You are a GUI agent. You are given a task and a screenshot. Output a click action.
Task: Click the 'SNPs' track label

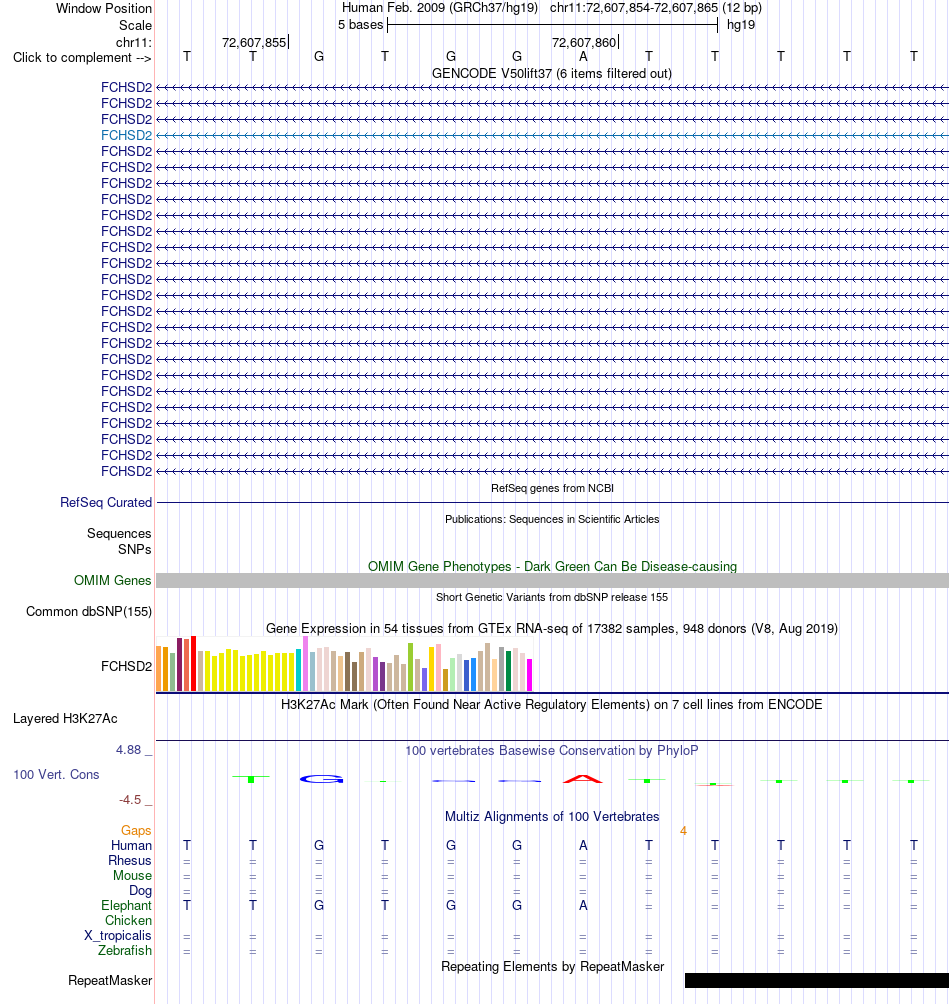[x=134, y=549]
